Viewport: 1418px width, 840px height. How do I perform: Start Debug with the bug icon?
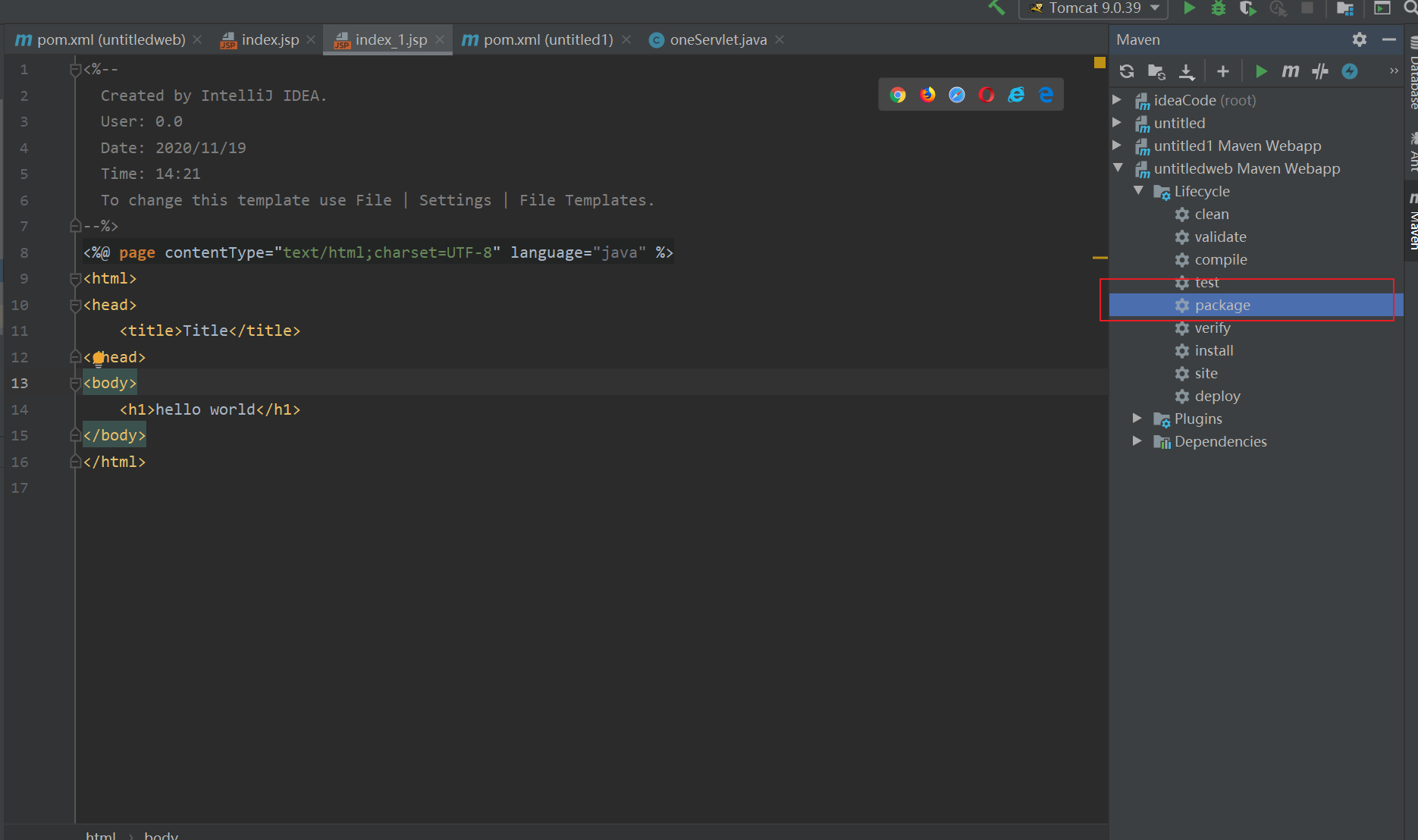pyautogui.click(x=1219, y=8)
